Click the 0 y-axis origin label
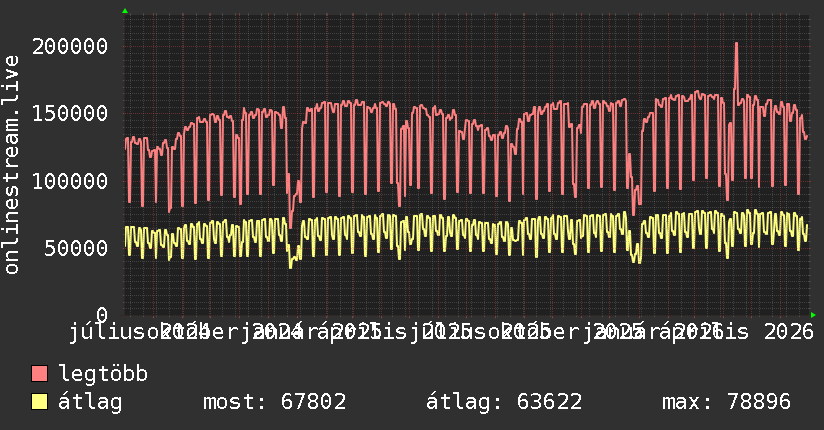The height and width of the screenshot is (430, 824). point(102,315)
